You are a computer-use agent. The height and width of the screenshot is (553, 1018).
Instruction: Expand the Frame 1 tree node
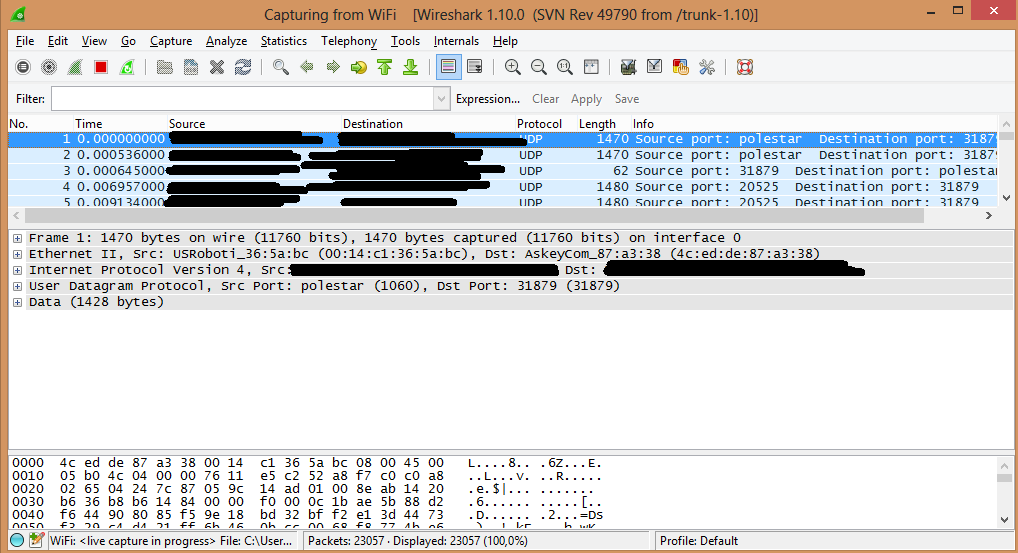click(18, 238)
